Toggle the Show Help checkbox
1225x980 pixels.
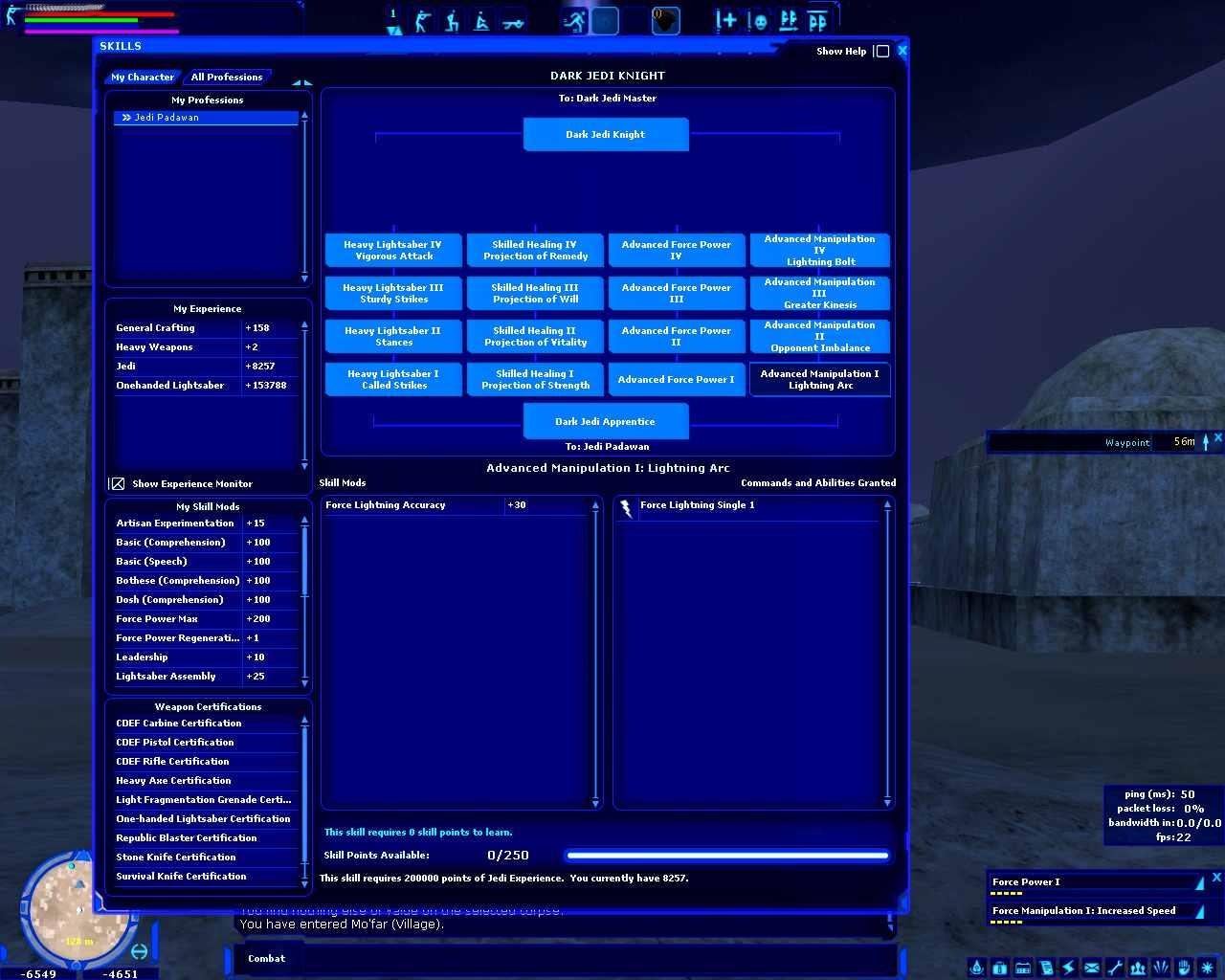click(882, 52)
